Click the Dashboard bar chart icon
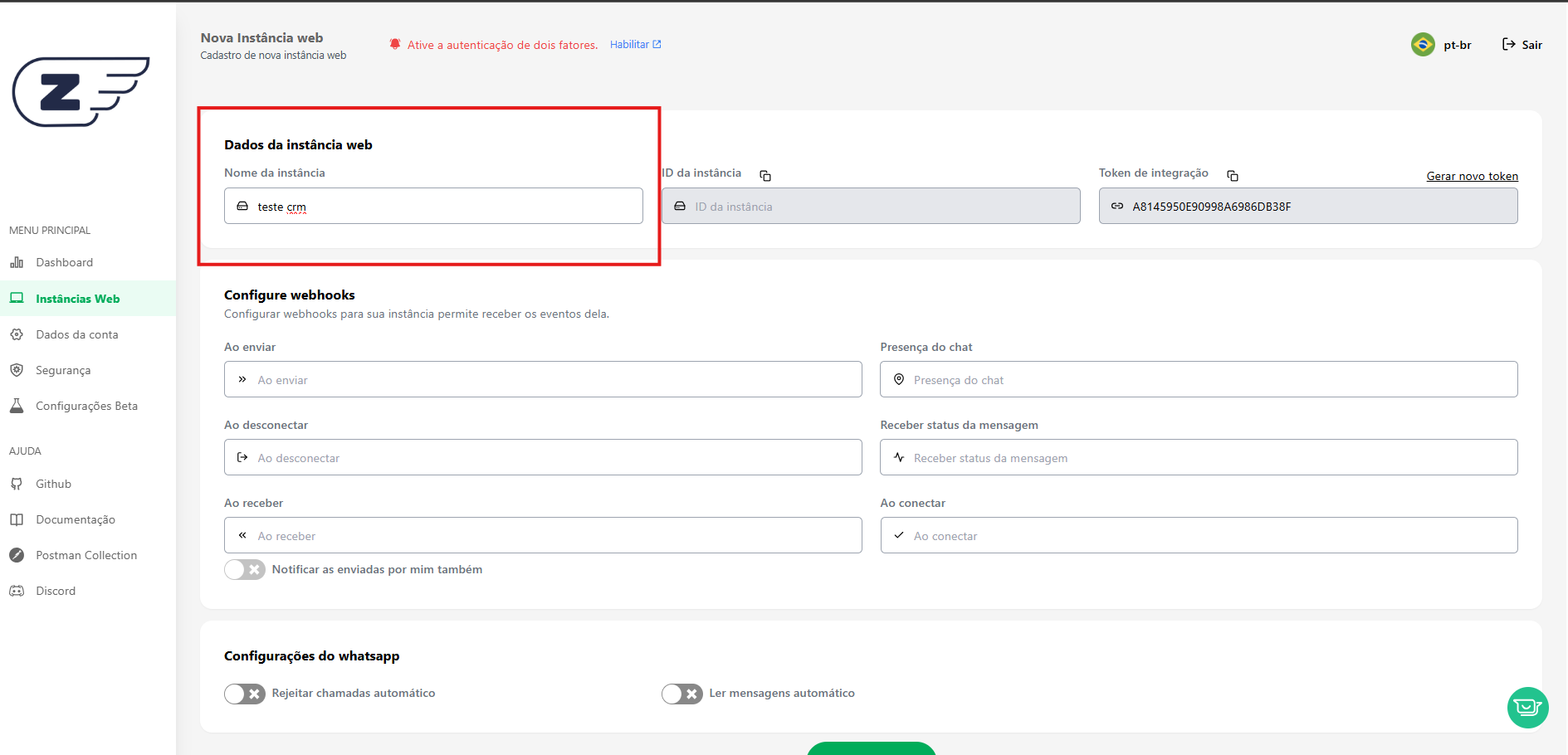The width and height of the screenshot is (1568, 755). pos(17,262)
